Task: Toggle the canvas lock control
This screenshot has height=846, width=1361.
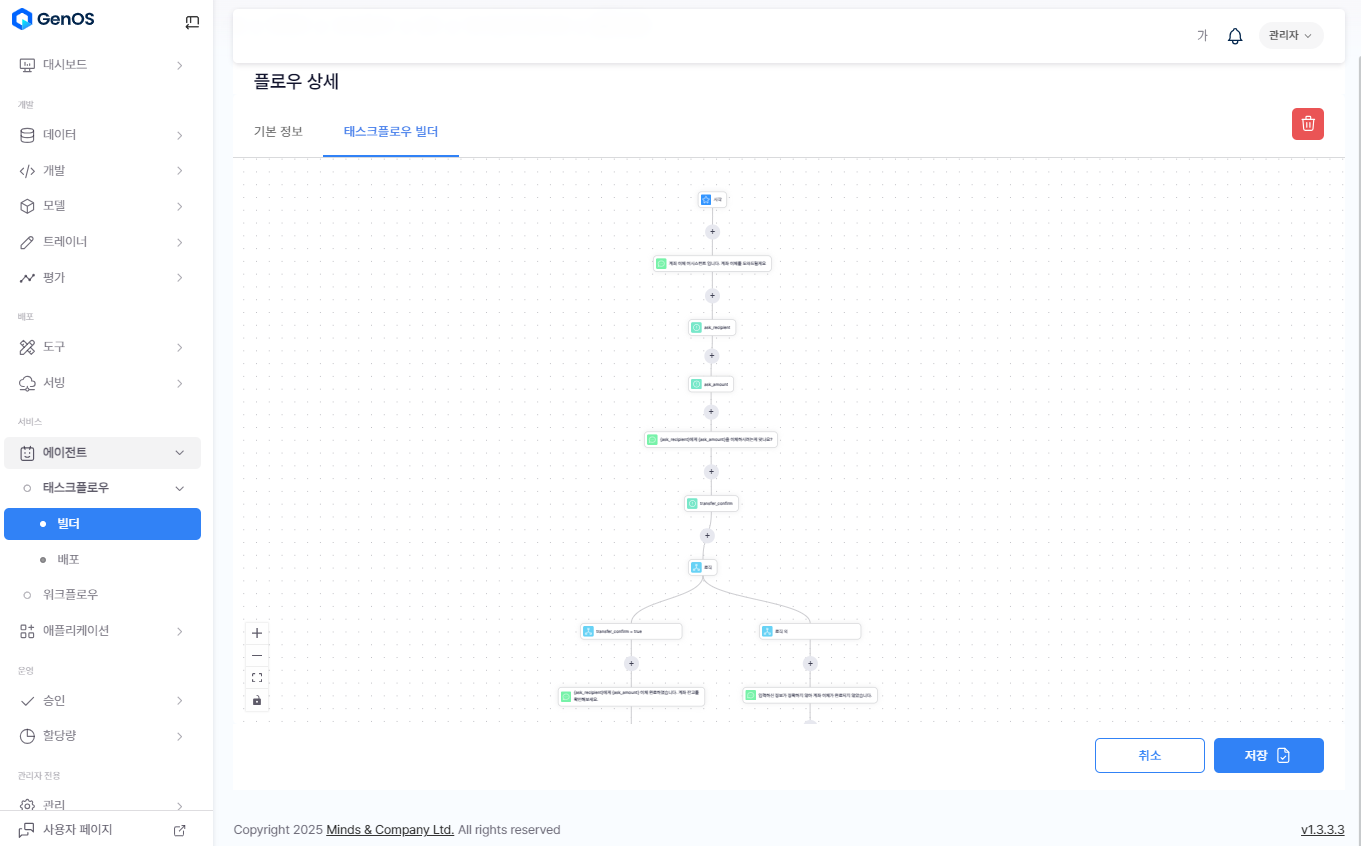Action: [257, 700]
